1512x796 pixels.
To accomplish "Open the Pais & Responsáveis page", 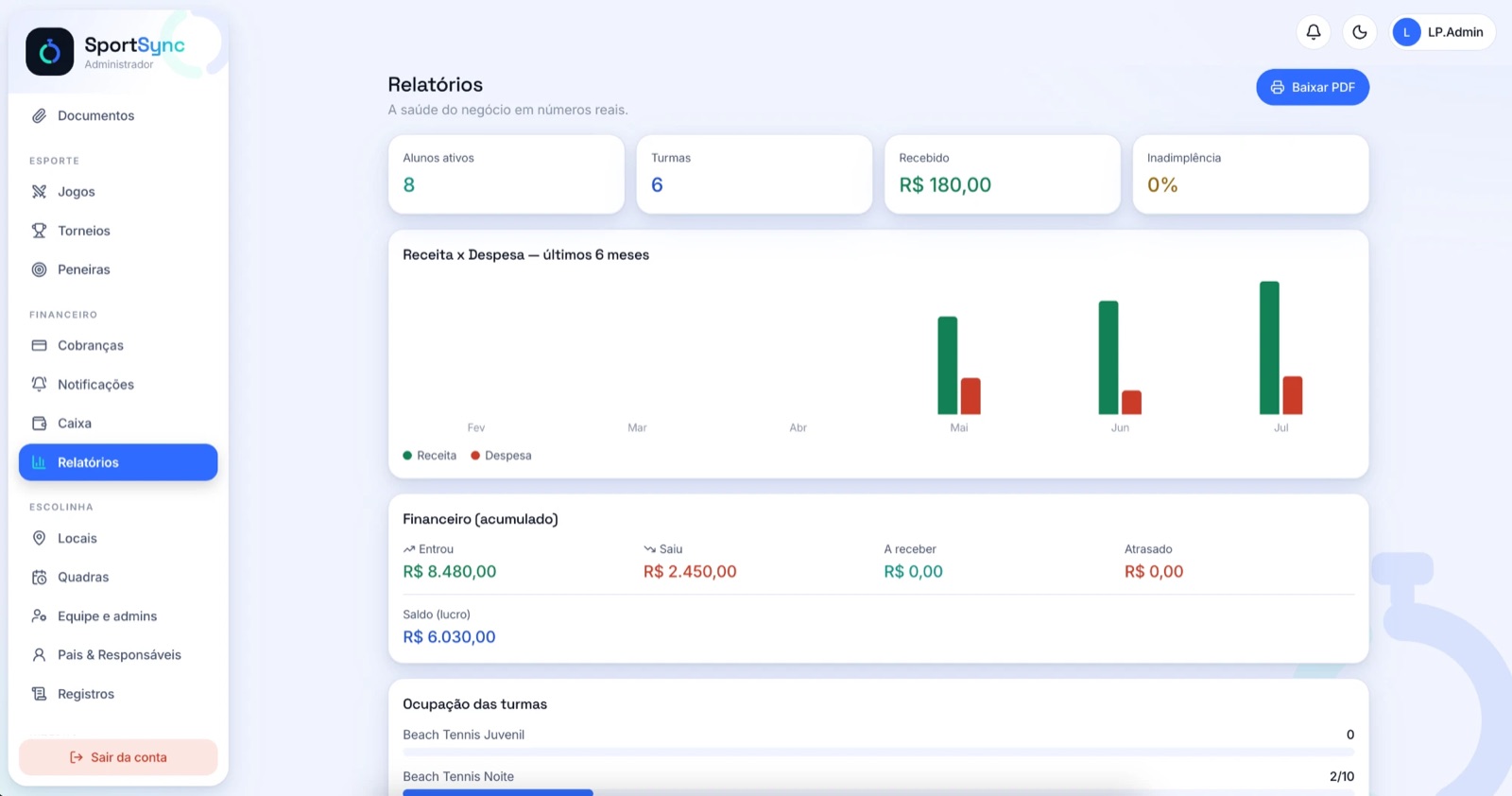I will [x=118, y=655].
